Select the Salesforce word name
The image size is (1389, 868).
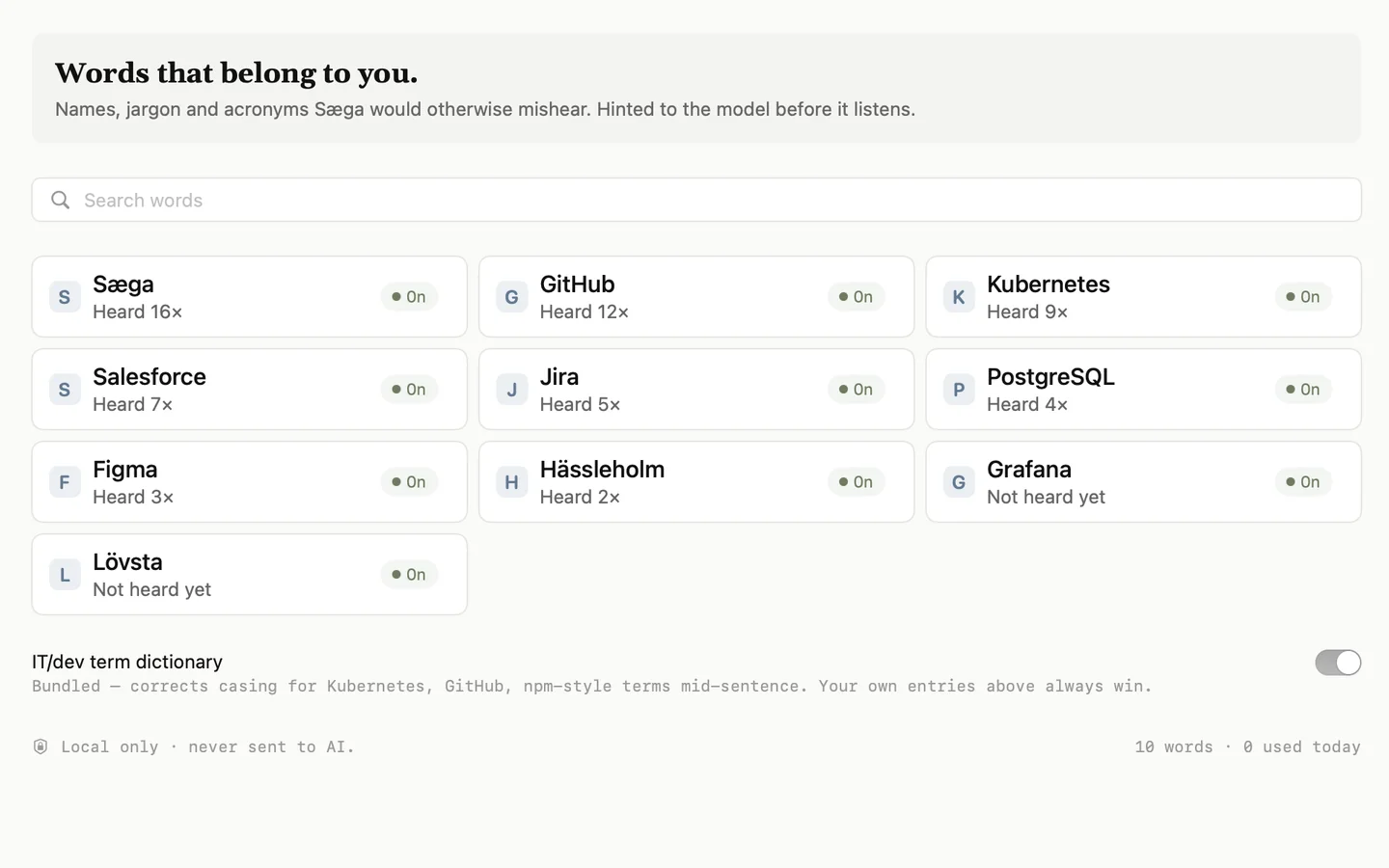pos(150,377)
